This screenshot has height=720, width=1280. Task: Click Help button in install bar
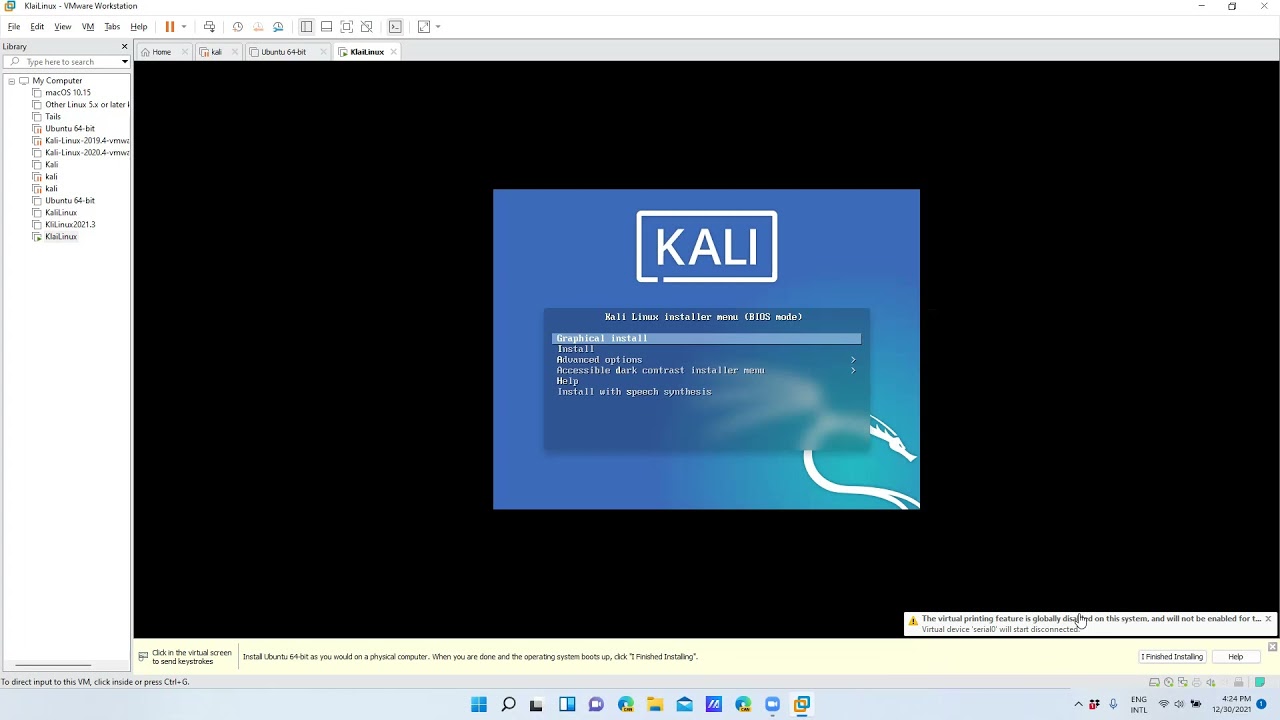1235,657
